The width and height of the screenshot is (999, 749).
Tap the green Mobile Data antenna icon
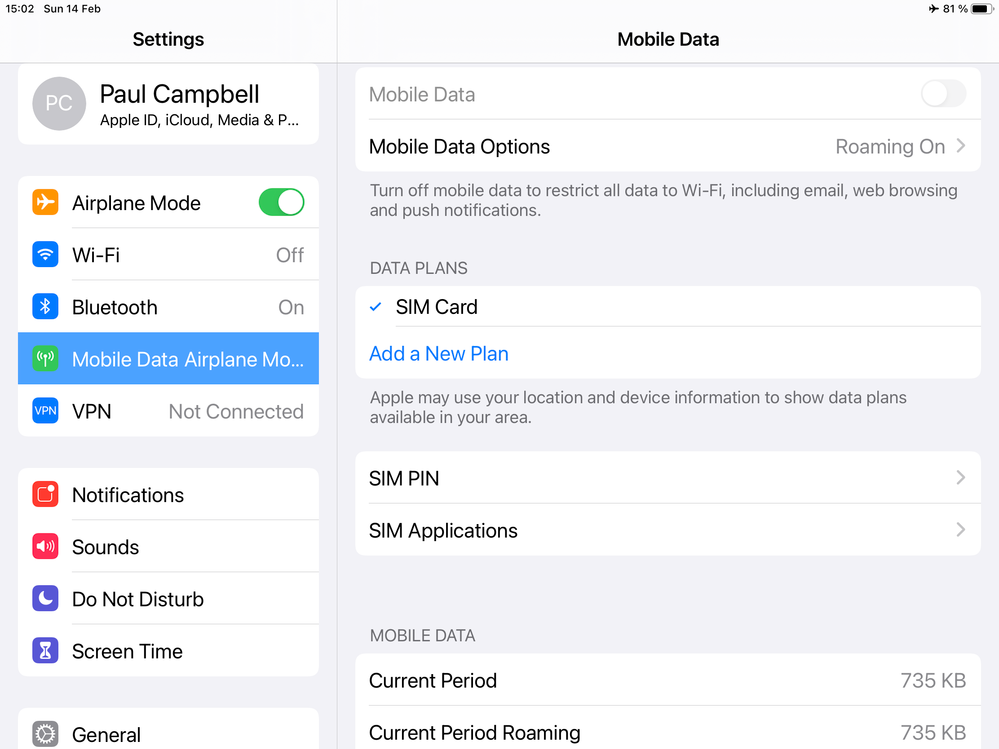[45, 359]
